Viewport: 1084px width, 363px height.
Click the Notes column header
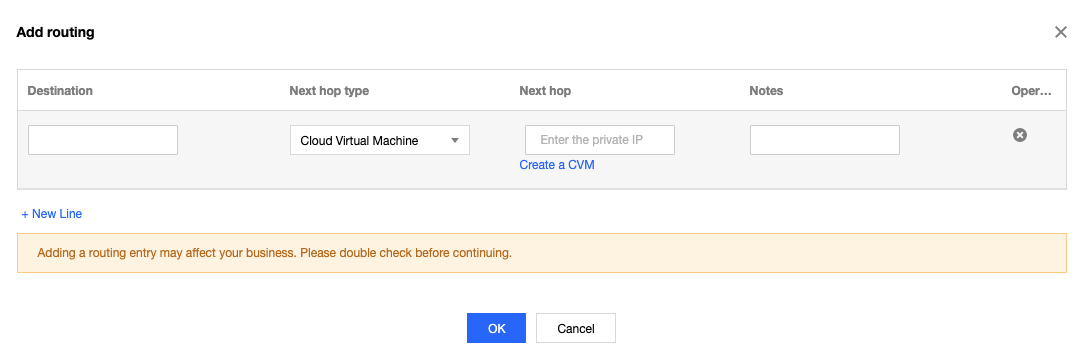click(x=766, y=91)
